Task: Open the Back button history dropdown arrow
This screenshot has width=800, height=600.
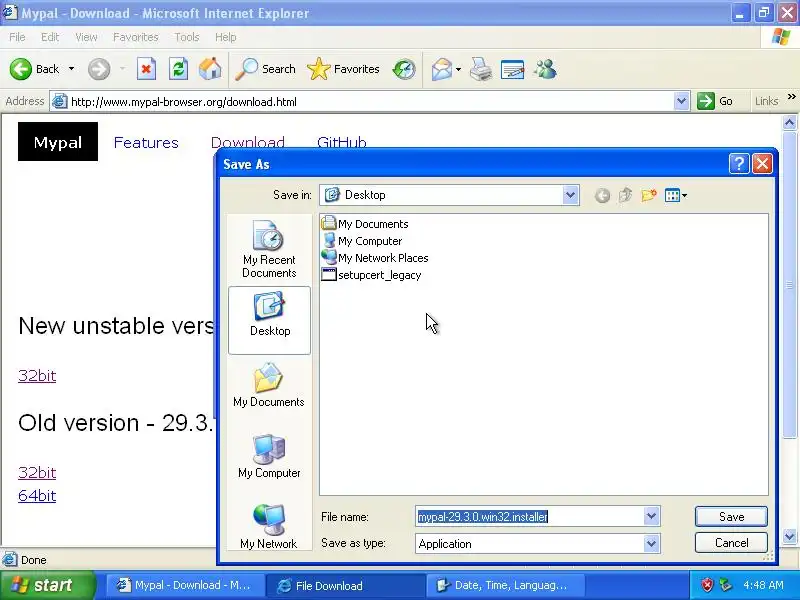Action: coord(71,69)
